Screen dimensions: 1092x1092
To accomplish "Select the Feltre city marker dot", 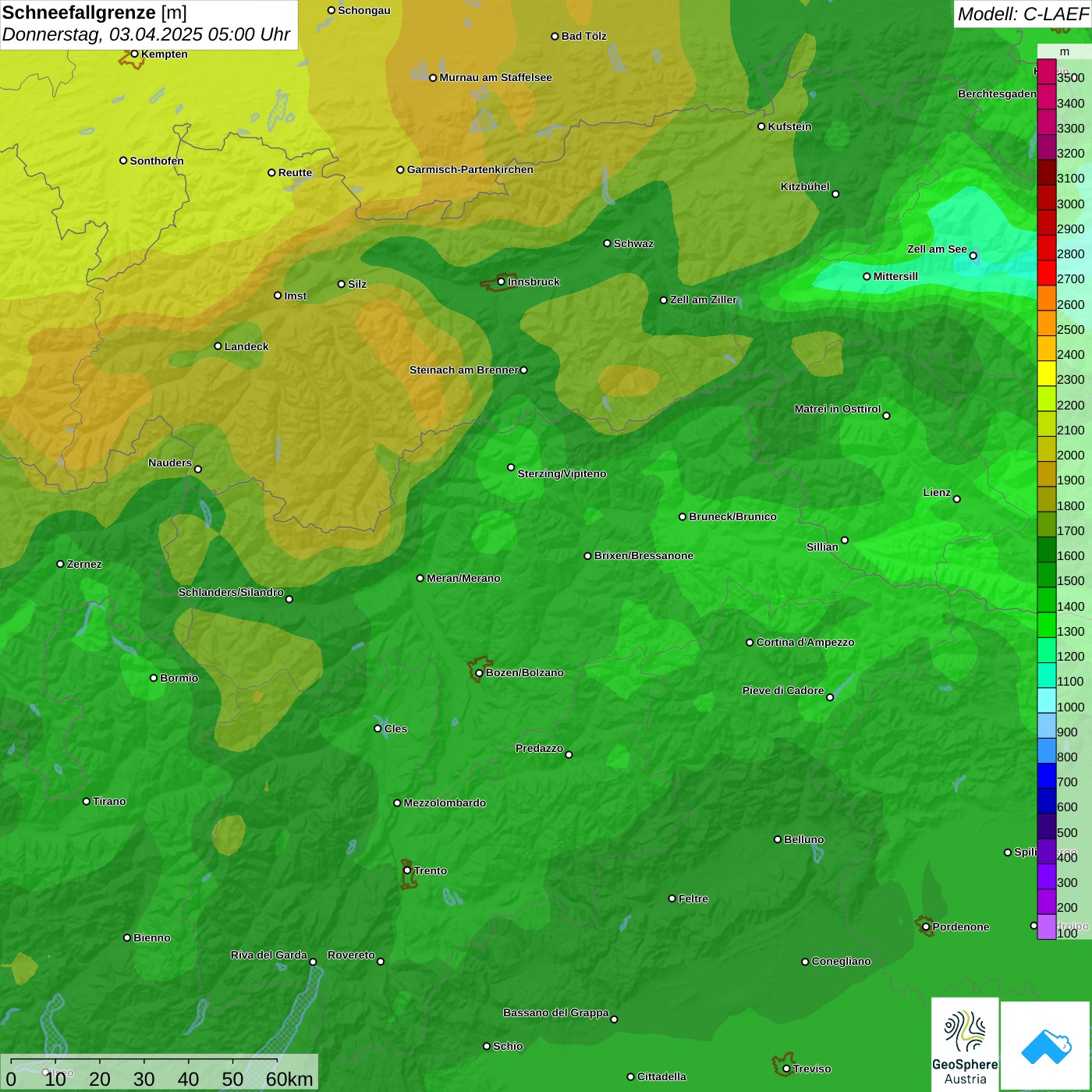I will (x=672, y=899).
